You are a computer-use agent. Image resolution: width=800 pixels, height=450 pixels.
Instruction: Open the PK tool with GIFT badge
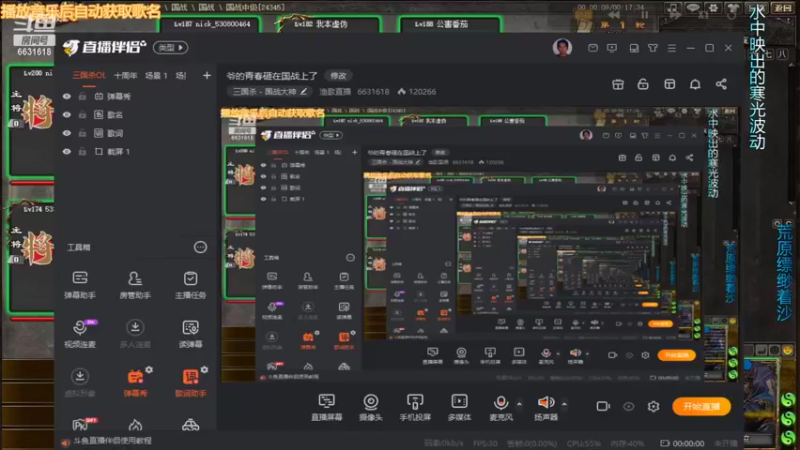[x=83, y=424]
